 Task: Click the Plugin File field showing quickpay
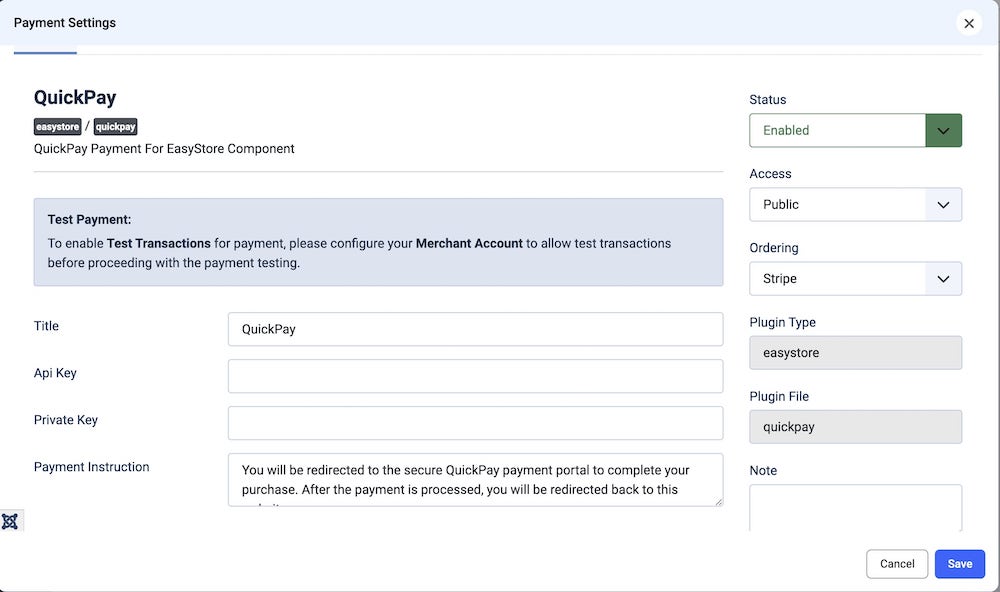coord(855,427)
